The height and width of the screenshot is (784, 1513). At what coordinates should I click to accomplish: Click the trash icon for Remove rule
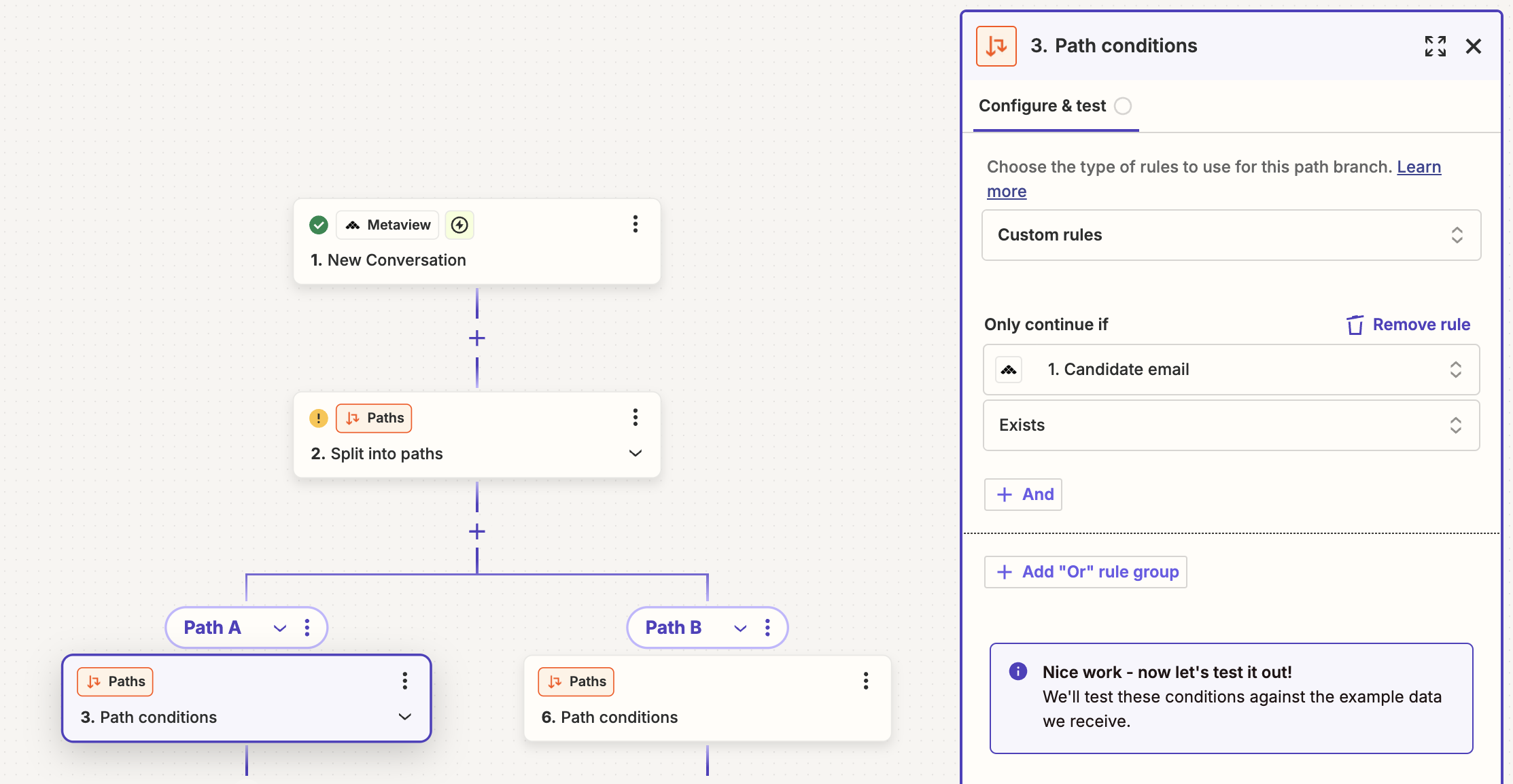[1355, 325]
